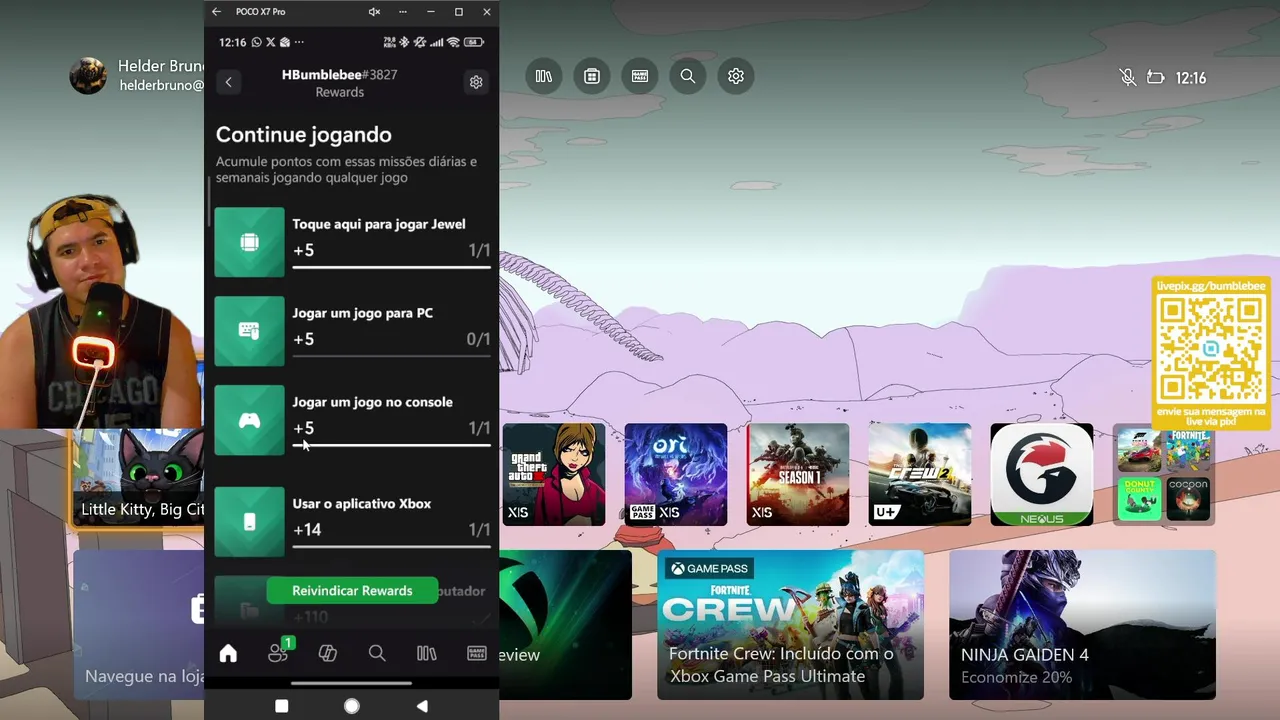1280x720 pixels.
Task: Select the GTA game tile on Xbox dashboard
Action: (554, 474)
